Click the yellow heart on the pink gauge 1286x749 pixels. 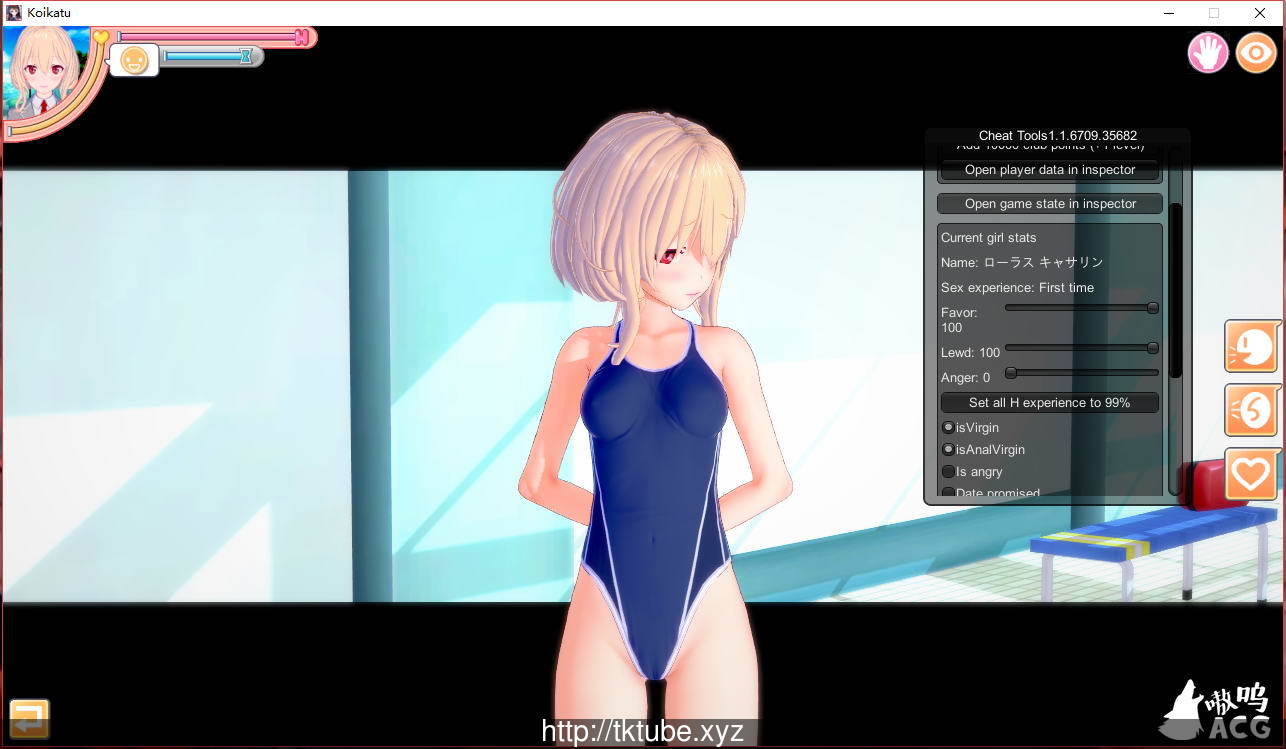[x=101, y=37]
